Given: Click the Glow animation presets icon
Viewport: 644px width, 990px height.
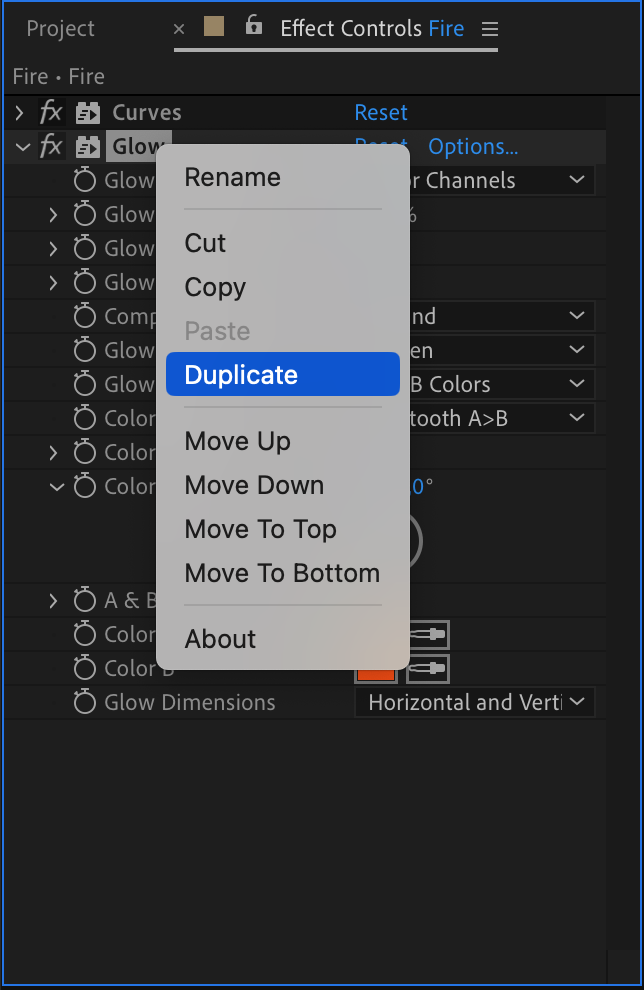Looking at the screenshot, I should tap(88, 147).
